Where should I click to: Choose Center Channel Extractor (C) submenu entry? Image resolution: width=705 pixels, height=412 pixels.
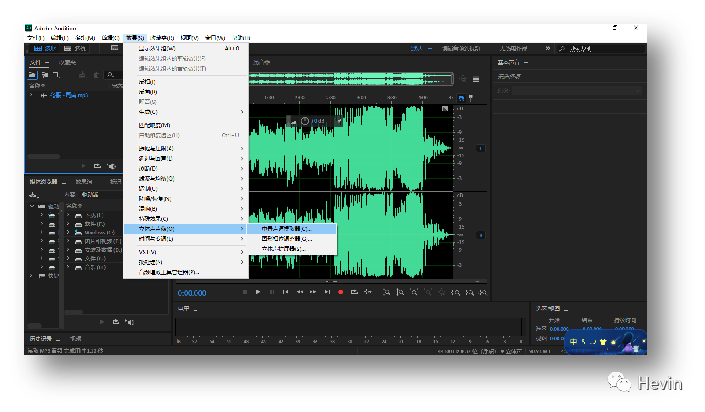(291, 228)
